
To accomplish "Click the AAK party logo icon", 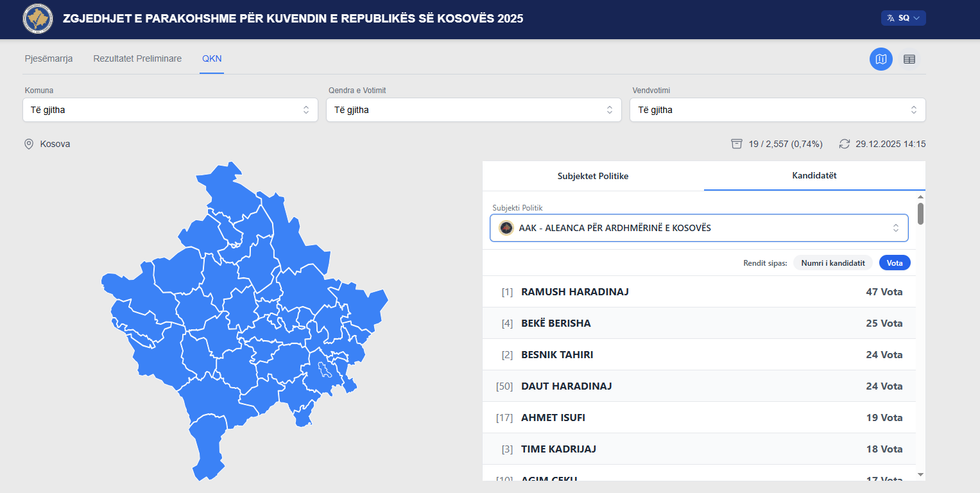I will [507, 228].
